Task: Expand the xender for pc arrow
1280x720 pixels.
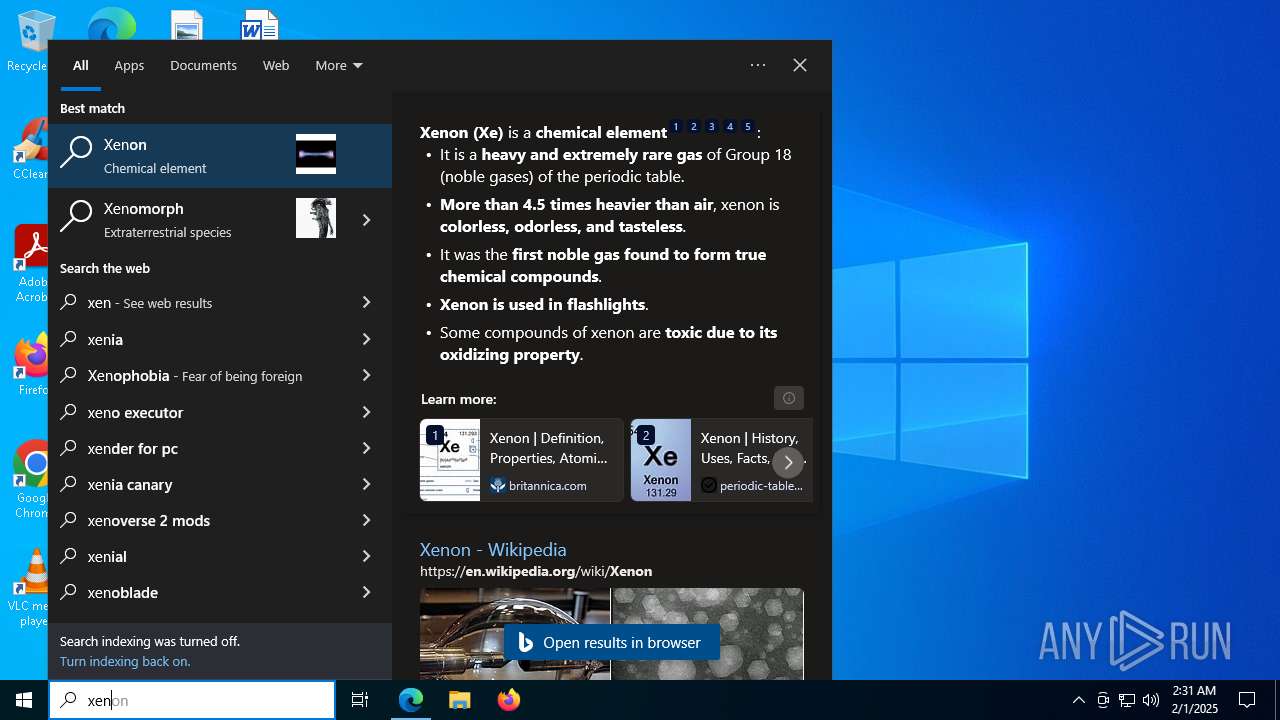Action: tap(366, 448)
